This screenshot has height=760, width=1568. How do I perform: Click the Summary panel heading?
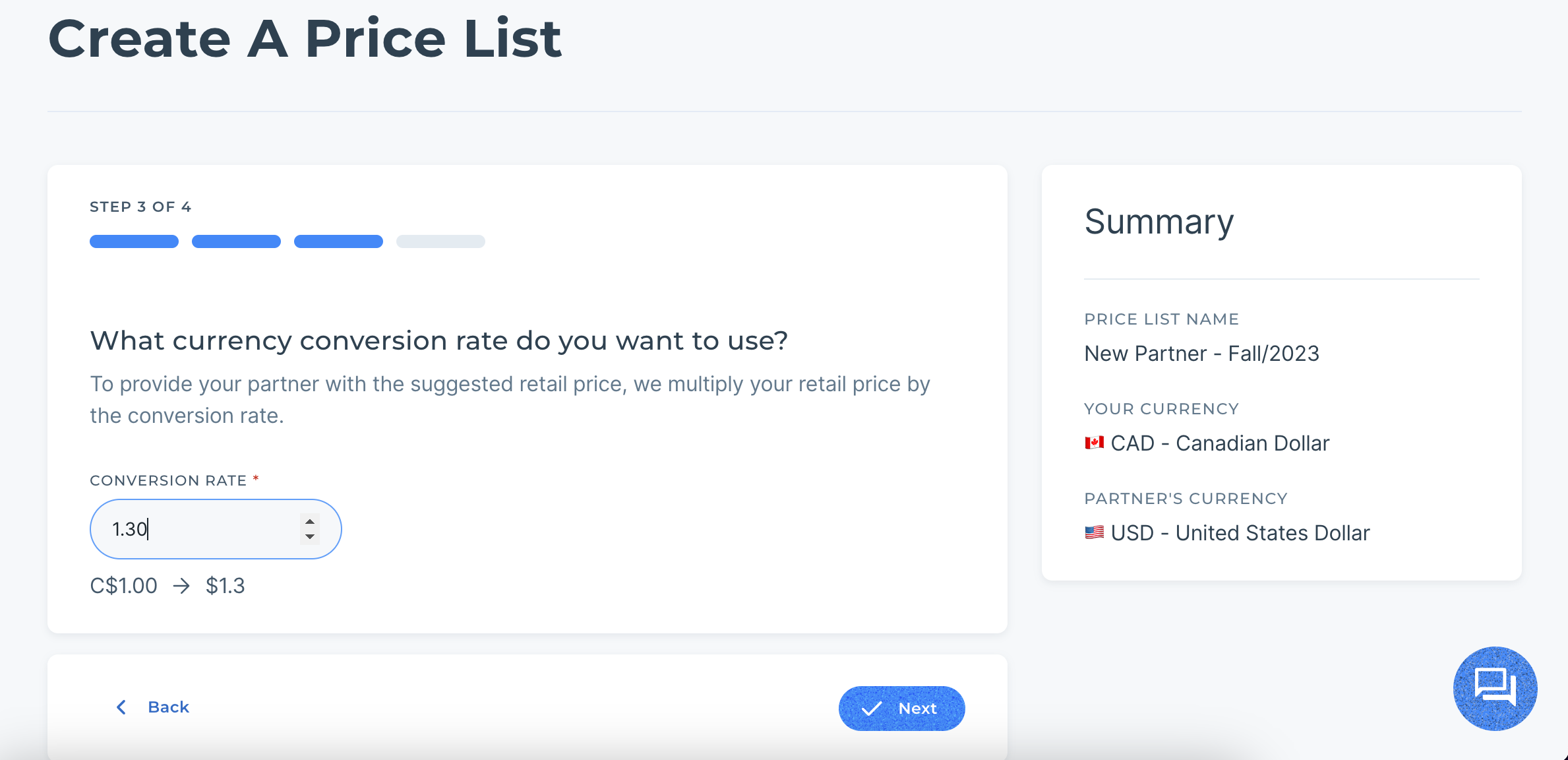(1159, 222)
